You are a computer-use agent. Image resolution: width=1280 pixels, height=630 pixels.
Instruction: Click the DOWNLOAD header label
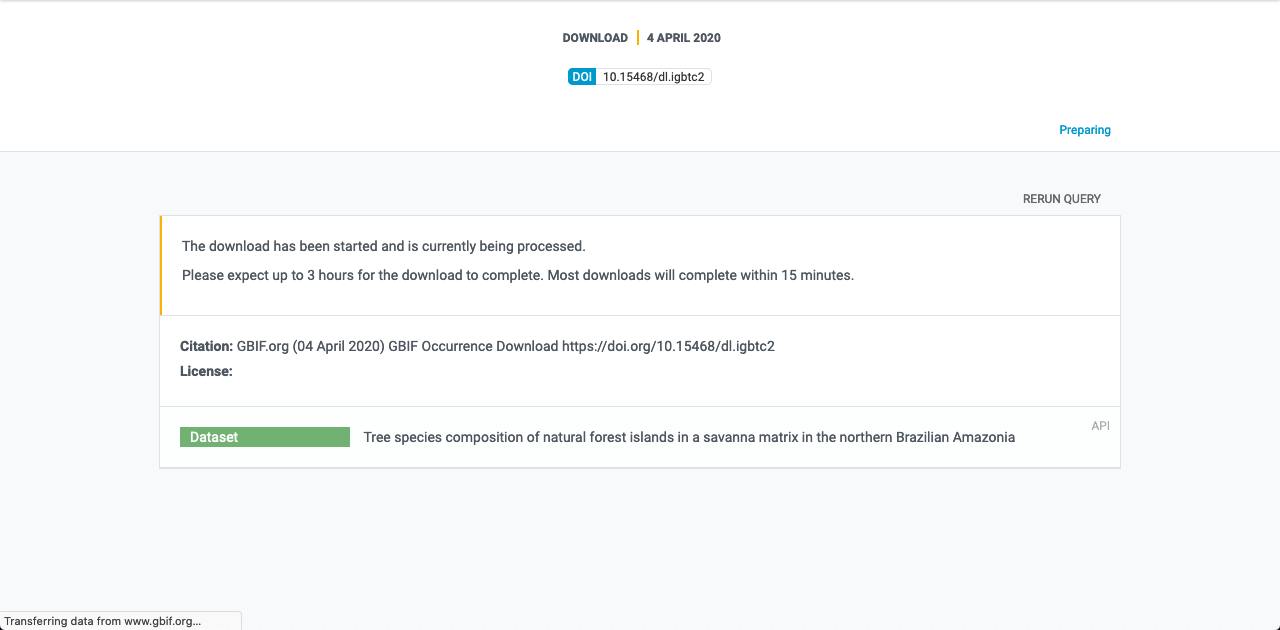click(x=595, y=38)
